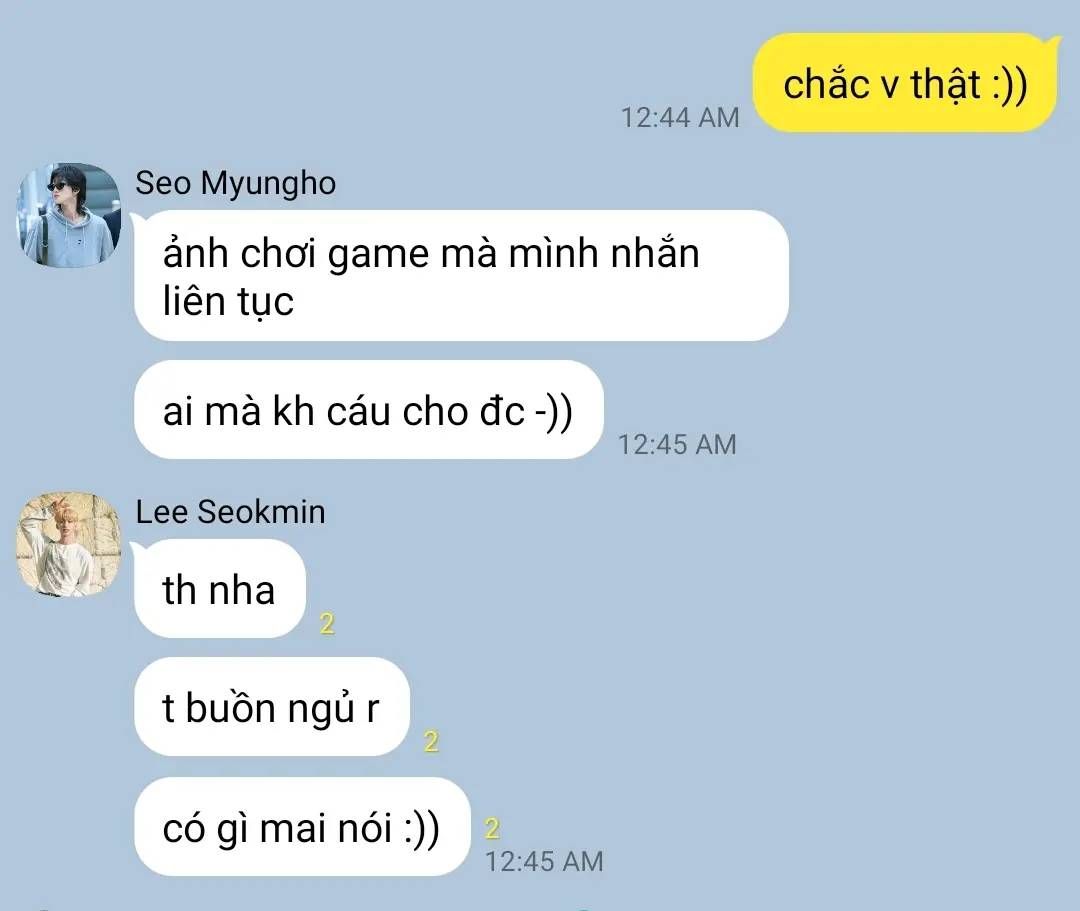
Task: Tap the word 'game' in Myungho's message
Action: click(x=379, y=255)
